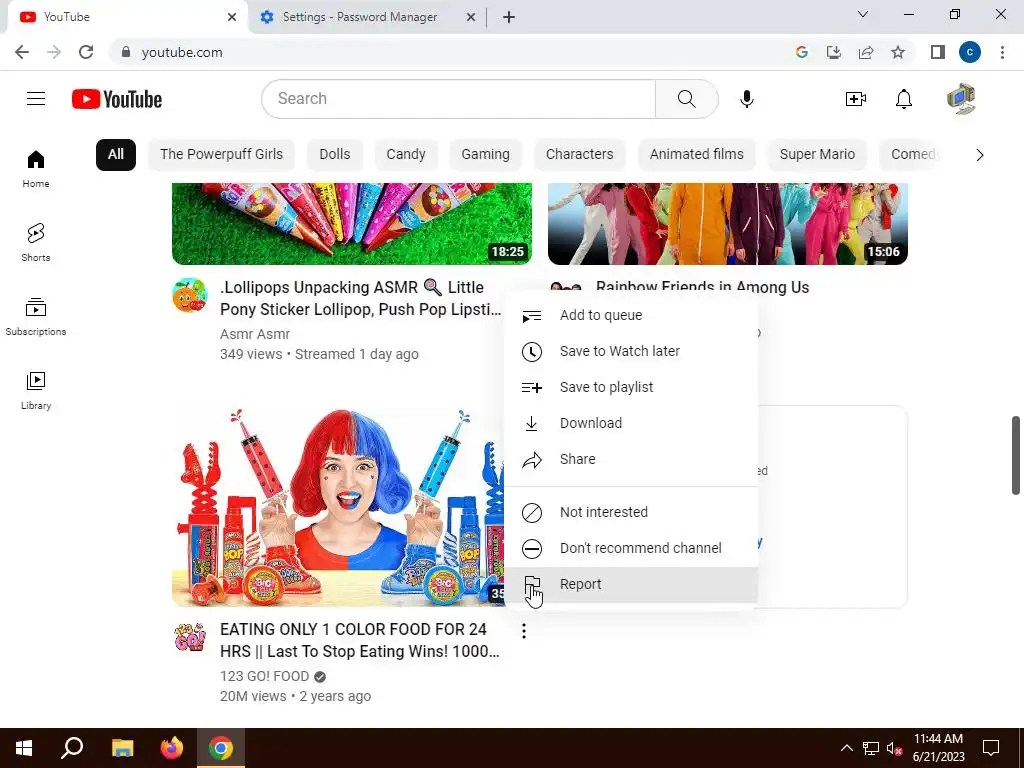The height and width of the screenshot is (768, 1024).
Task: Open Library in the sidebar
Action: click(x=36, y=391)
